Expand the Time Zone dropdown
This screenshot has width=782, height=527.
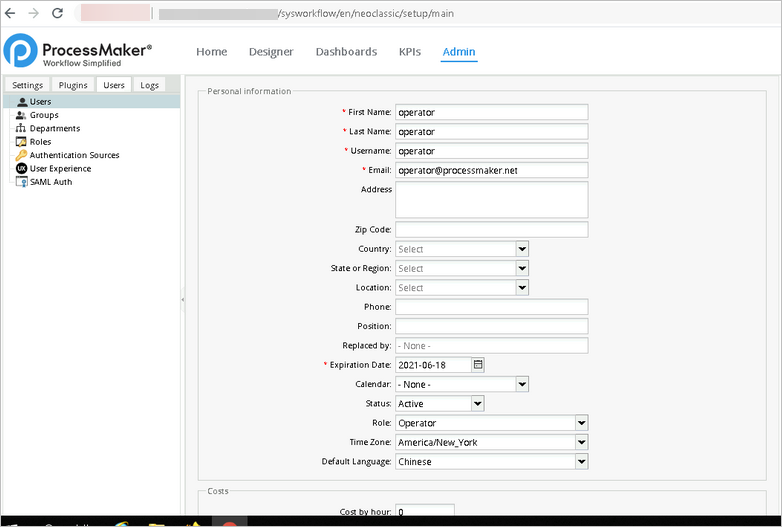pos(581,442)
